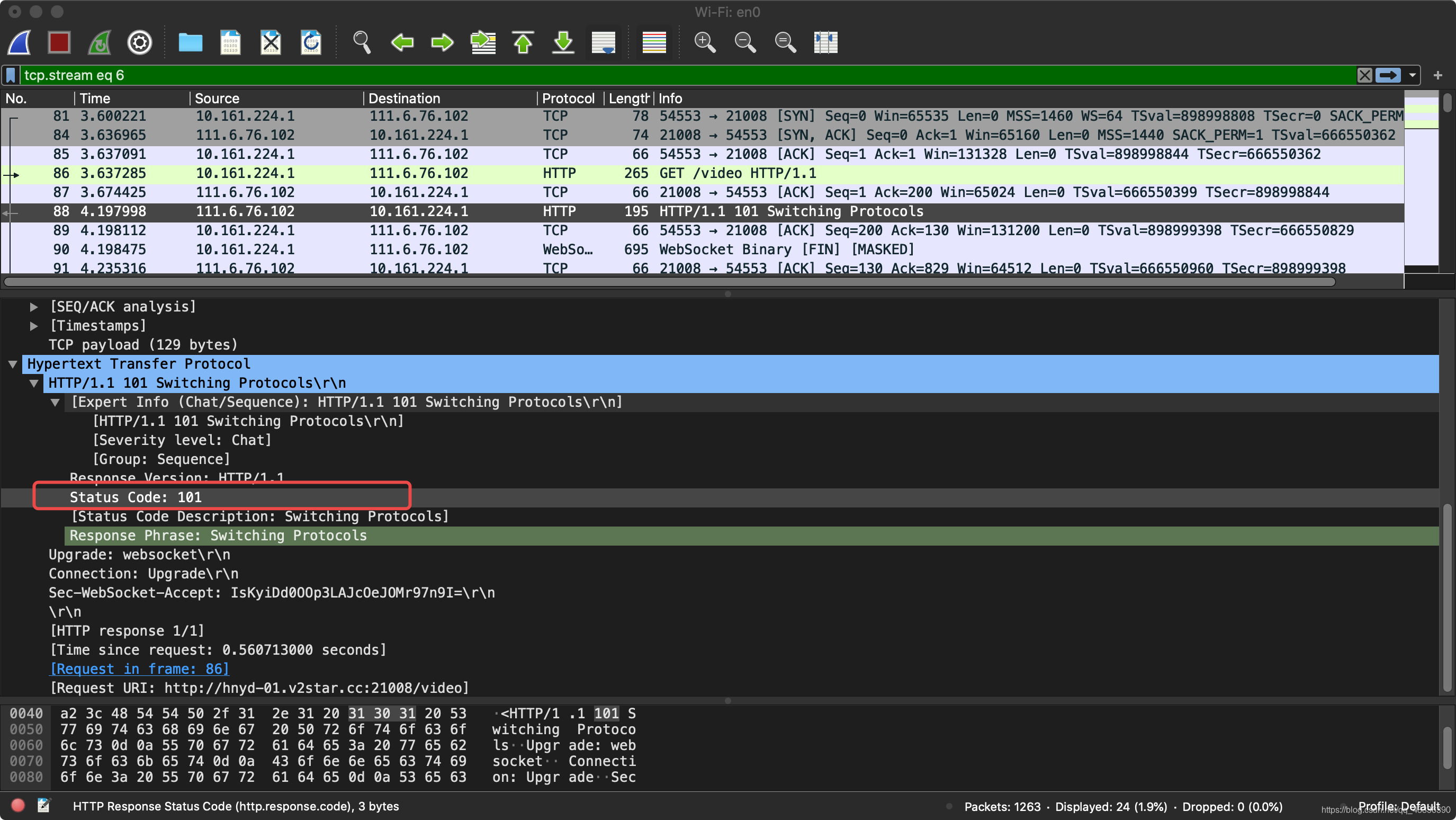Close this capture file icon
Viewport: 1456px width, 820px height.
(x=271, y=42)
